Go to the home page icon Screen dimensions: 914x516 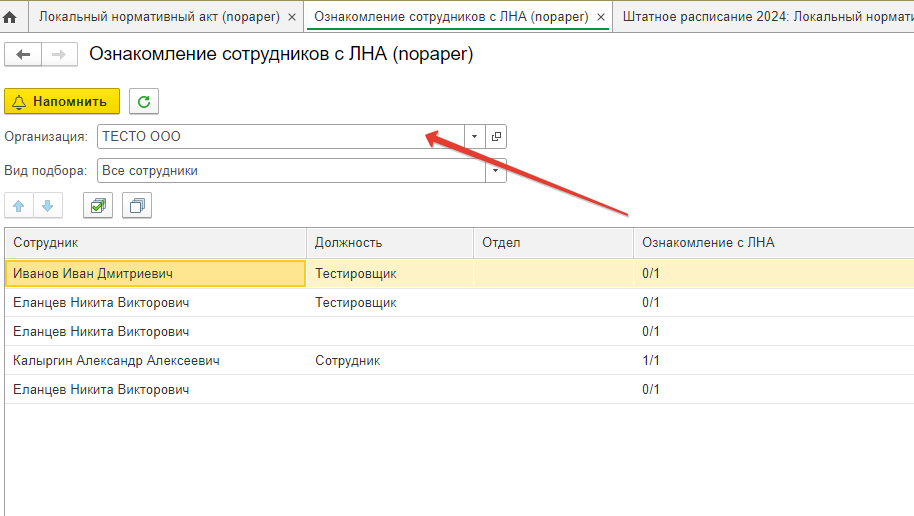[10, 17]
